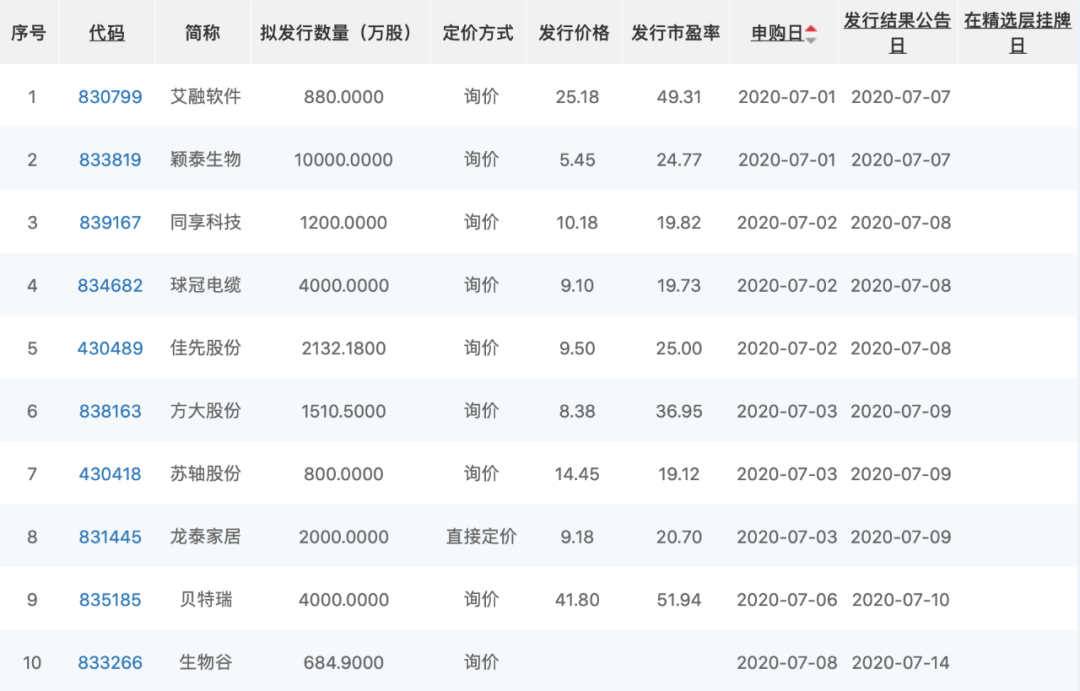Open stock code 838163 link

click(110, 412)
